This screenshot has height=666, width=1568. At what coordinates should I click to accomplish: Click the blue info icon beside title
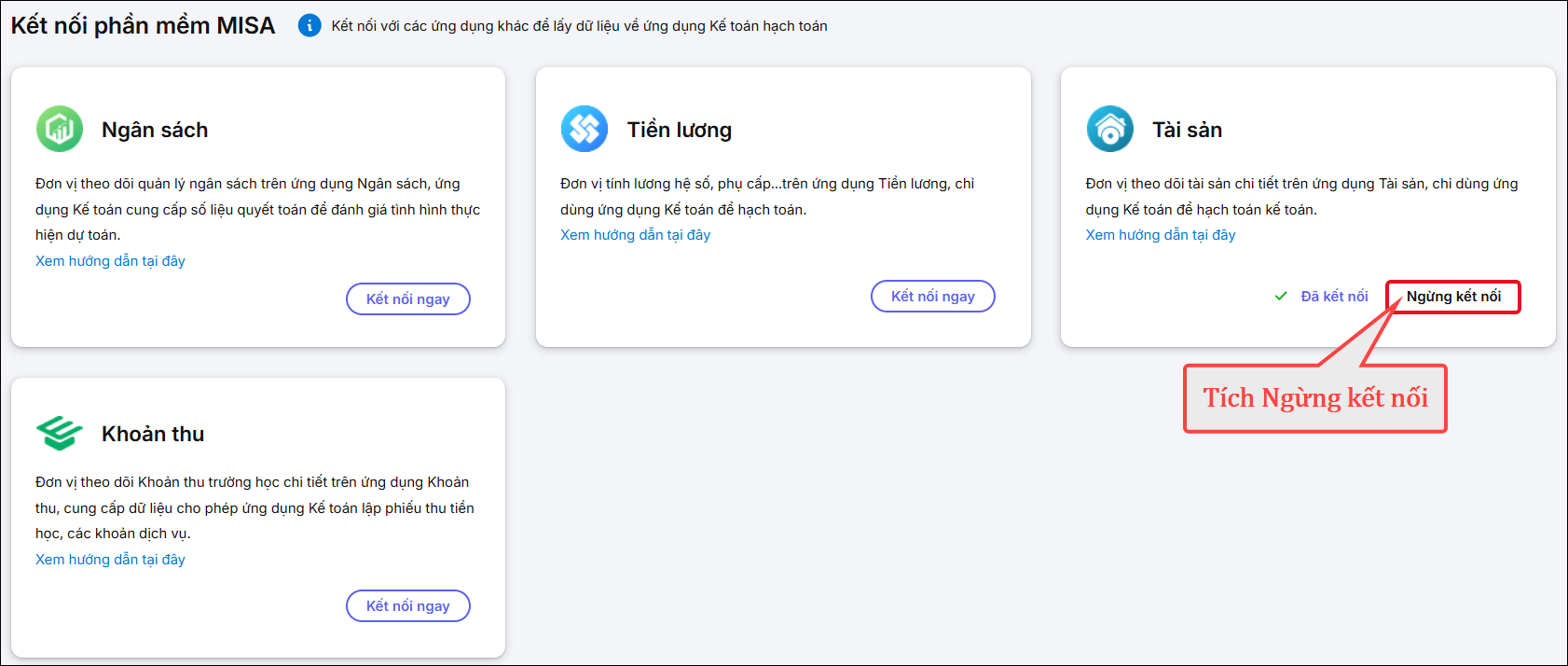tap(309, 25)
